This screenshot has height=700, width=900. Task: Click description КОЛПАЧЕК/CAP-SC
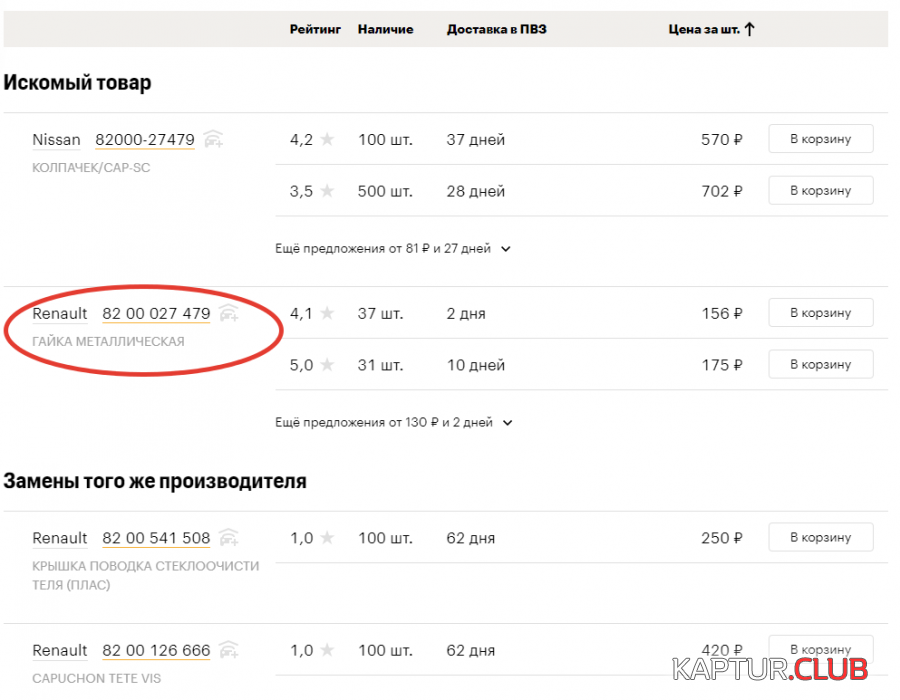click(x=91, y=168)
